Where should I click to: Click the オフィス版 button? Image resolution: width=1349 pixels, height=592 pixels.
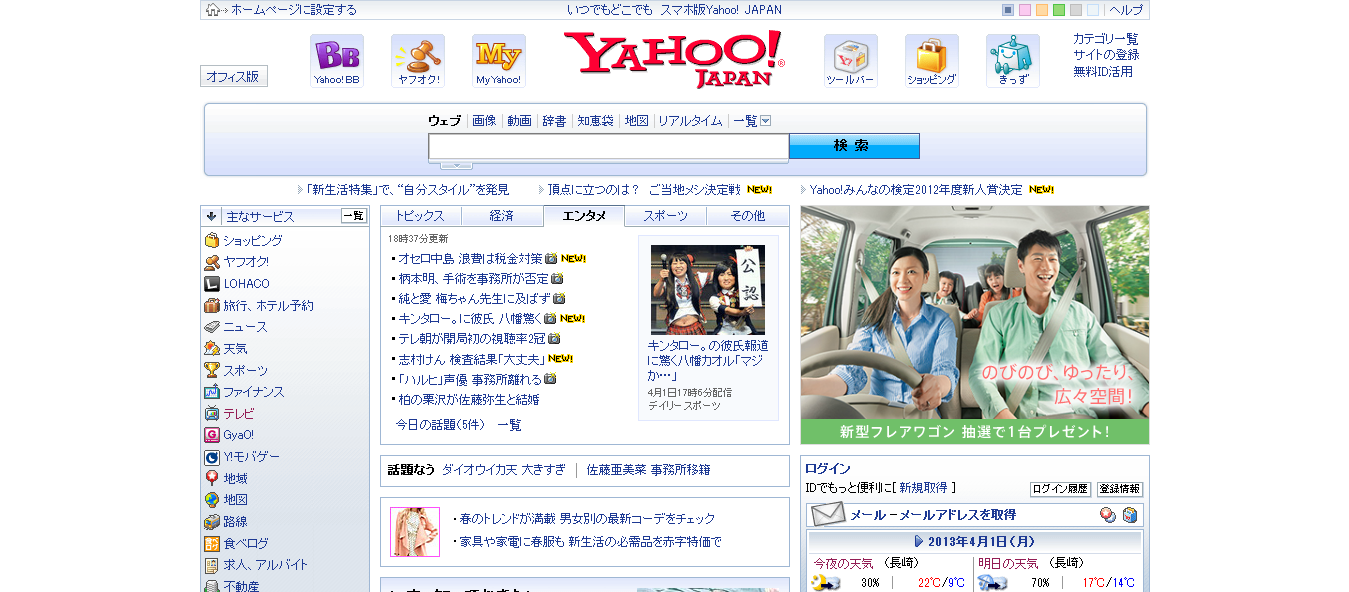click(x=234, y=76)
